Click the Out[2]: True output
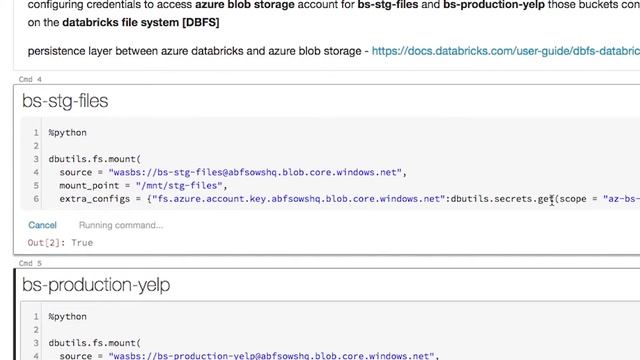This screenshot has height=360, width=640. coord(60,243)
